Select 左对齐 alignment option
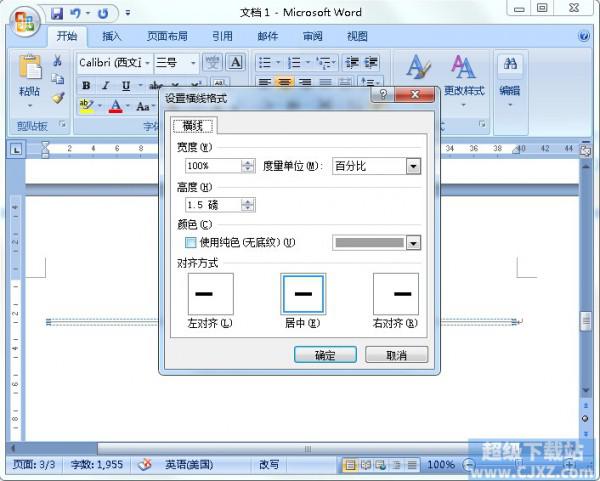Image resolution: width=600 pixels, height=481 pixels. pos(210,294)
